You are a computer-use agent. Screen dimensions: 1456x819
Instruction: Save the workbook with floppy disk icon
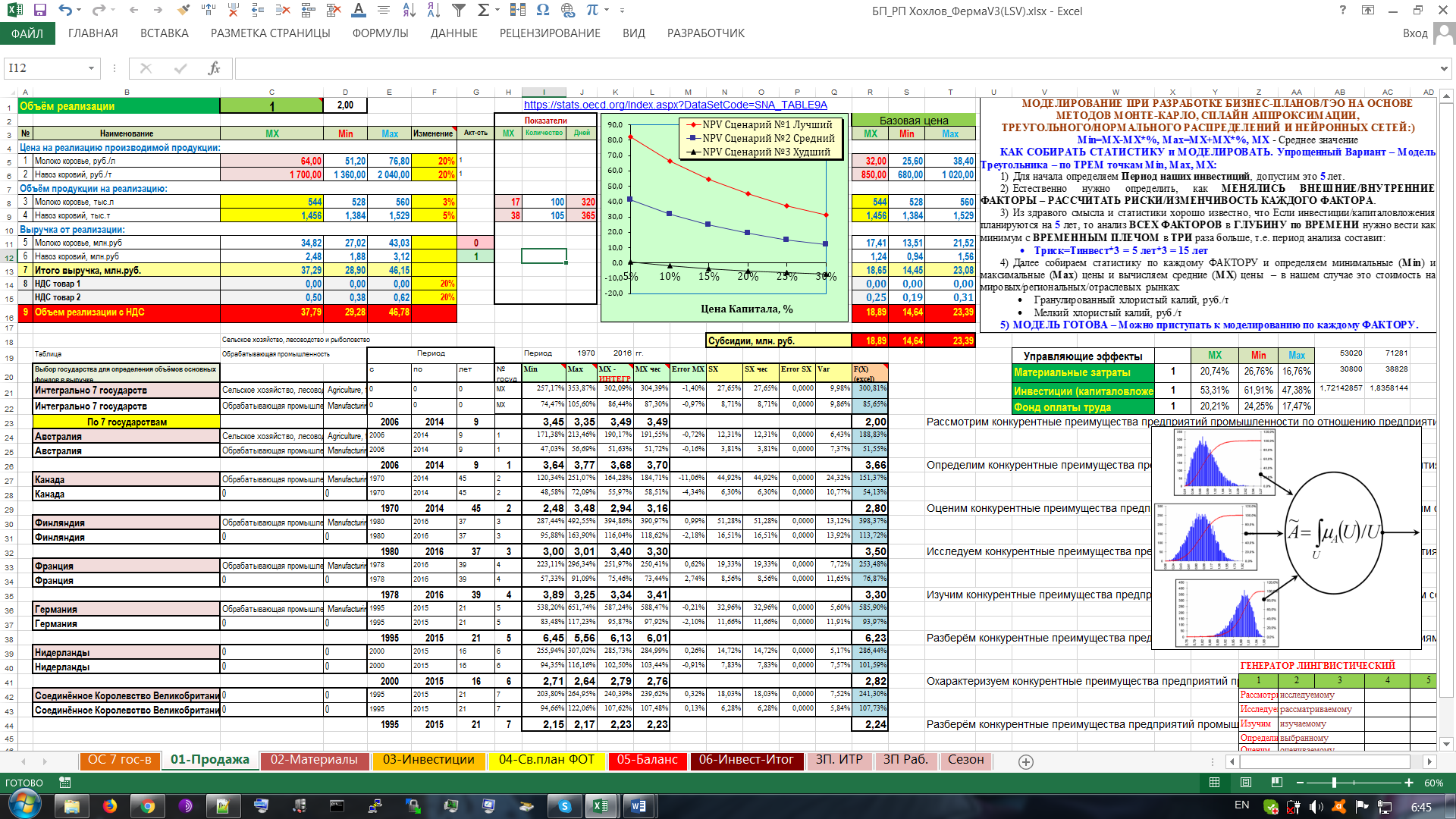40,11
